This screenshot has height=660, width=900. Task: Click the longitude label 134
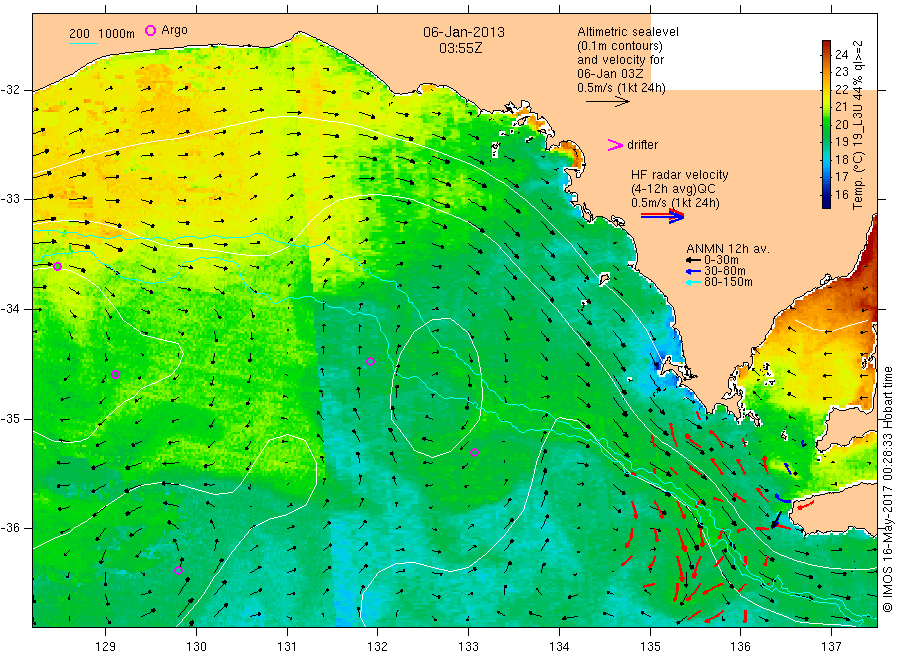point(559,646)
